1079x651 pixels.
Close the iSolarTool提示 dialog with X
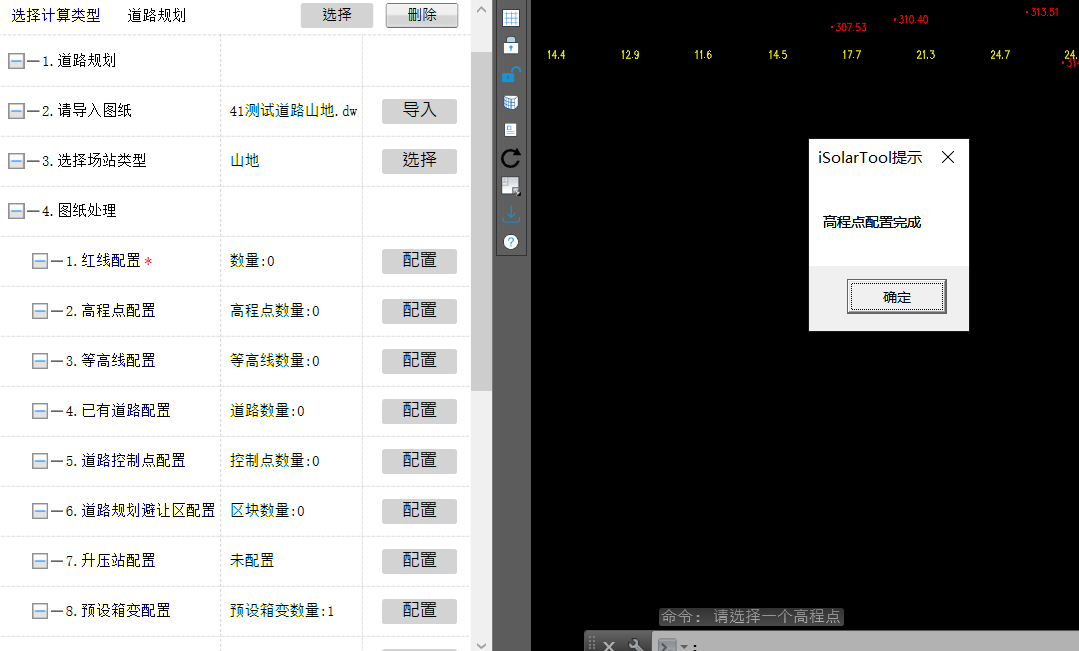tap(948, 157)
